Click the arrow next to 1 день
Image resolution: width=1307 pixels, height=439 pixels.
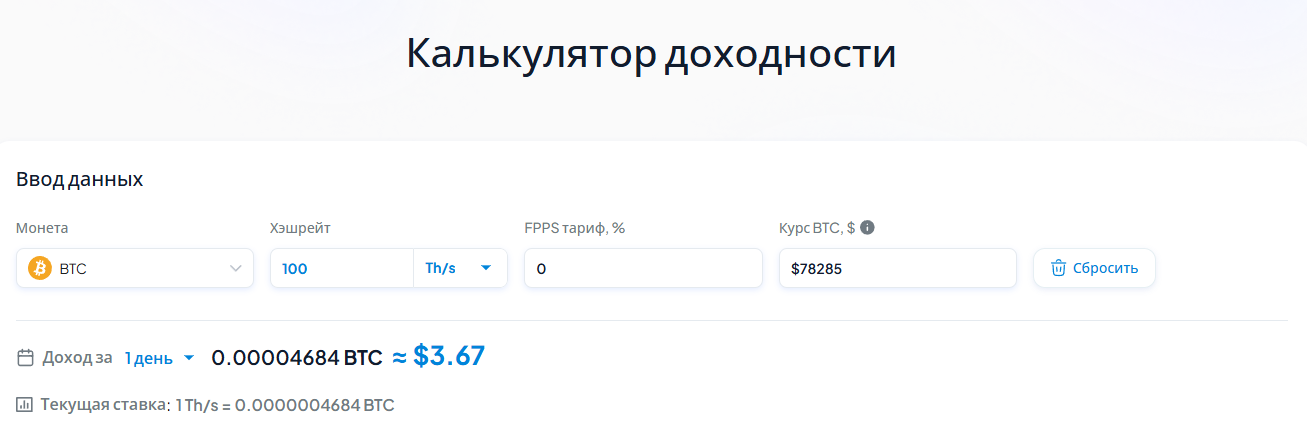[x=189, y=358]
